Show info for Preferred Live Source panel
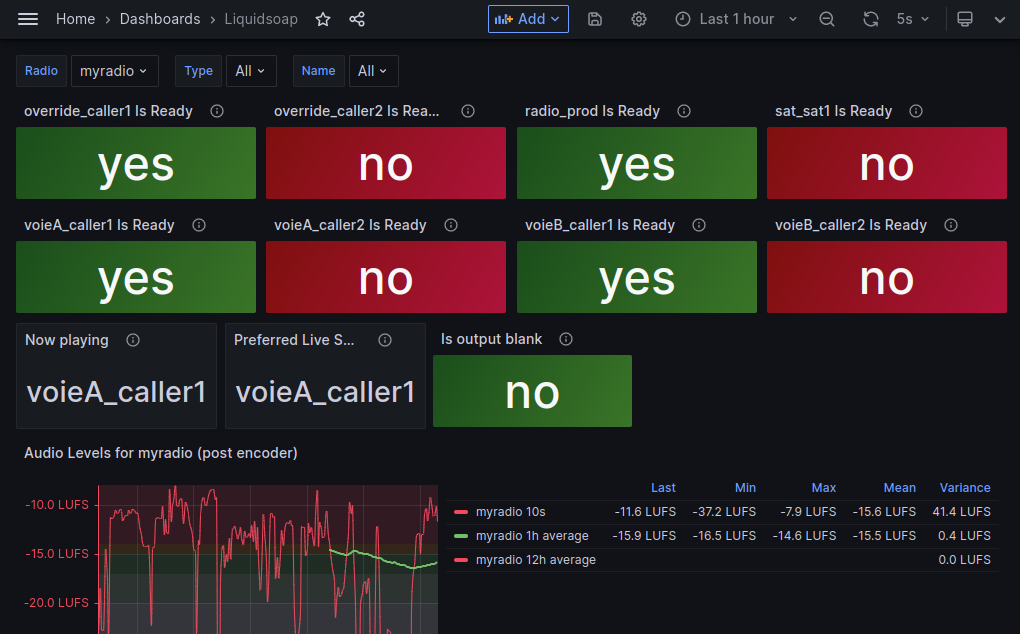The height and width of the screenshot is (634, 1020). (x=385, y=340)
